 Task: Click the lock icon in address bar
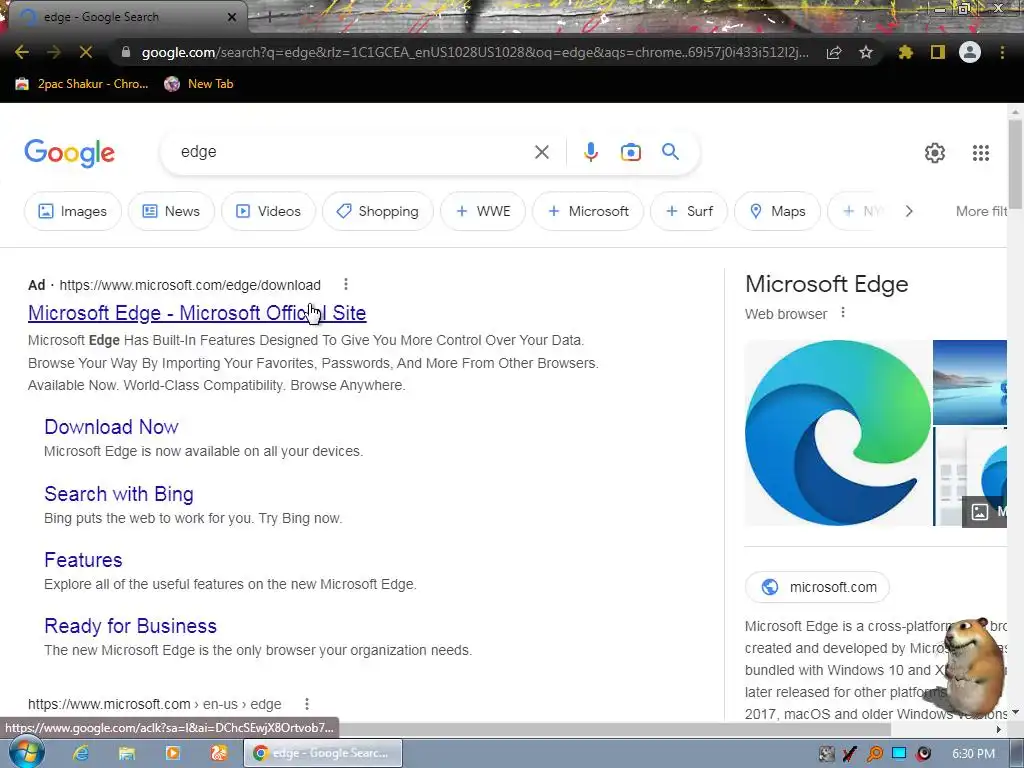(x=126, y=52)
